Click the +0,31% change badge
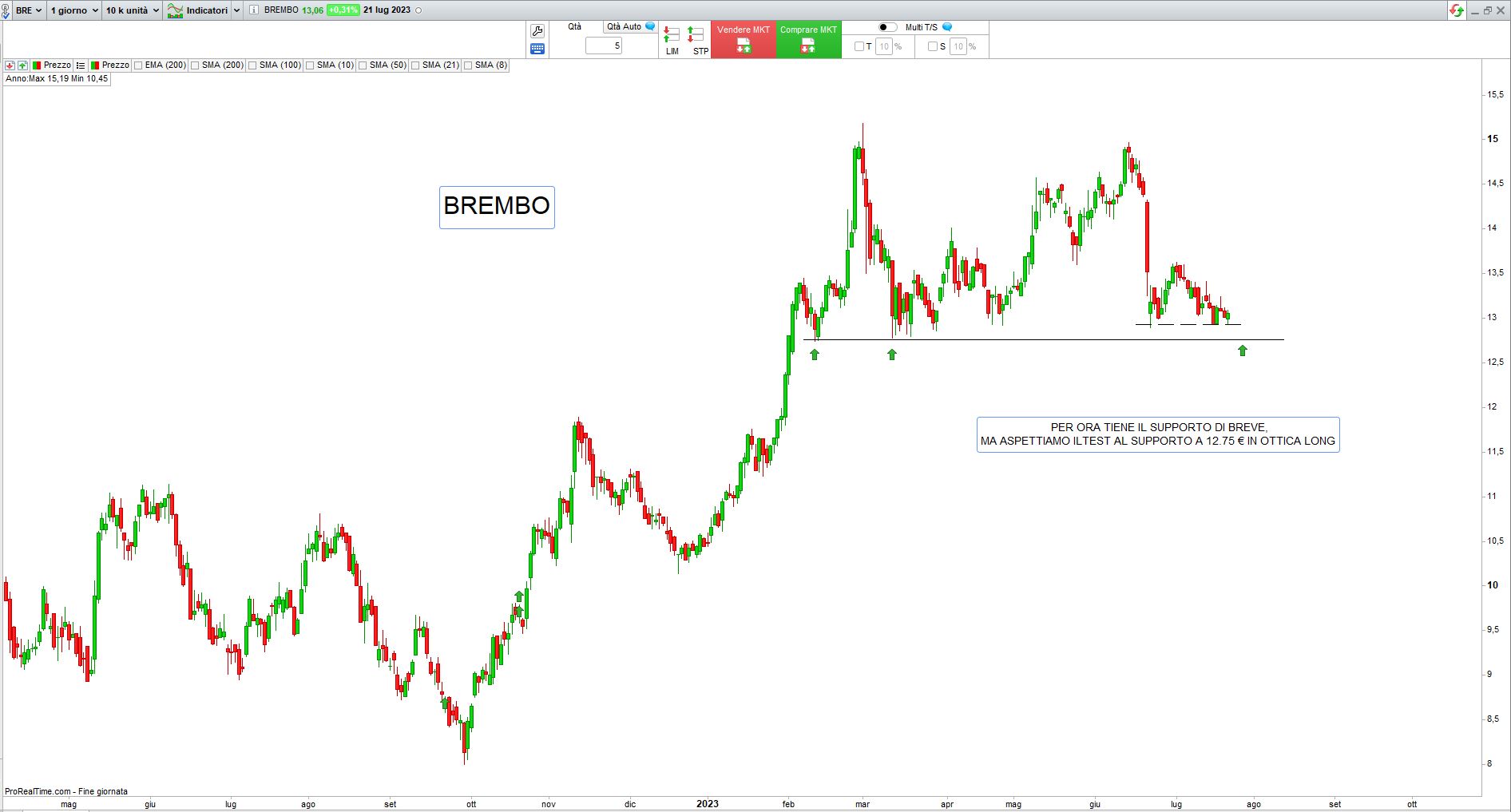Image resolution: width=1511 pixels, height=812 pixels. click(x=343, y=10)
